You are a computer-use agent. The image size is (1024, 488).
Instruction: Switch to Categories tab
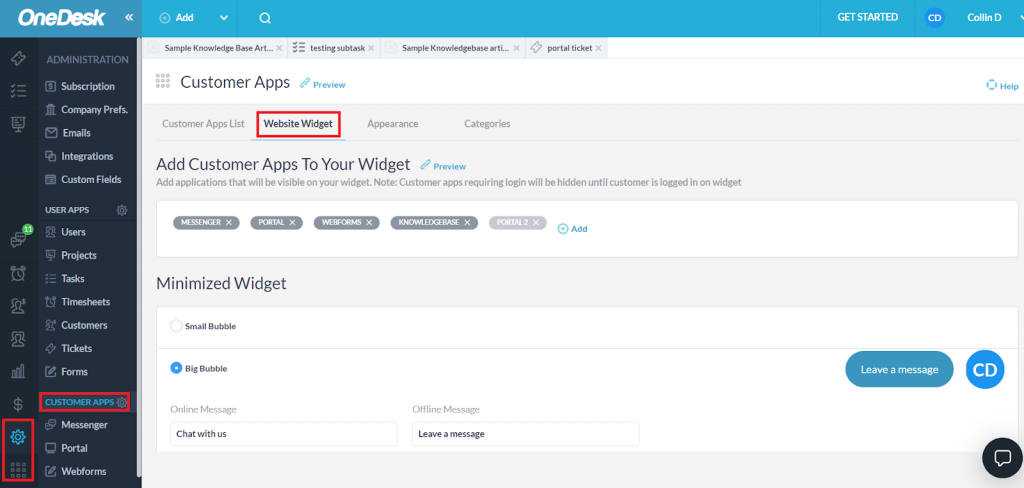[487, 123]
